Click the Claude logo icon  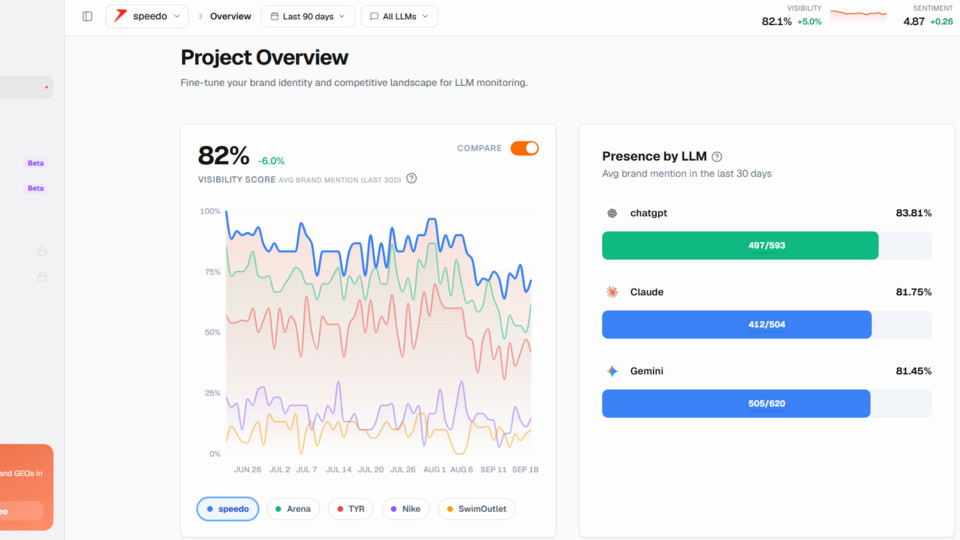612,292
